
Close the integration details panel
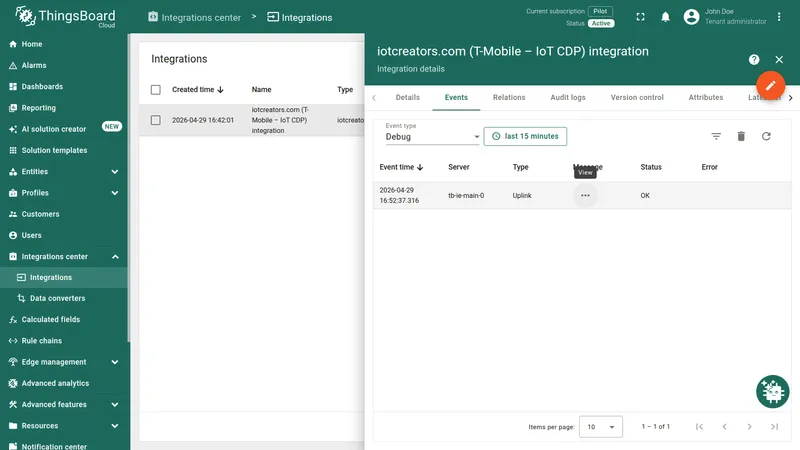coord(779,60)
